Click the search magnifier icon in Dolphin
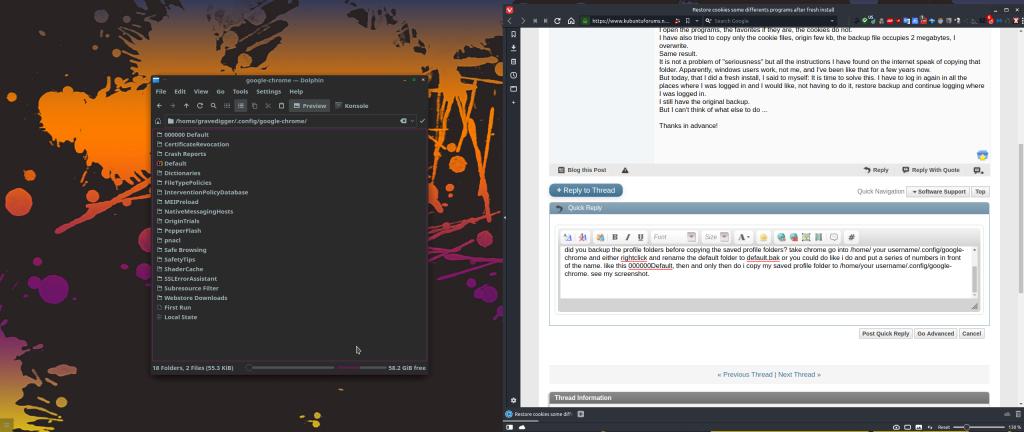Viewport: 1024px width, 432px height. point(214,105)
